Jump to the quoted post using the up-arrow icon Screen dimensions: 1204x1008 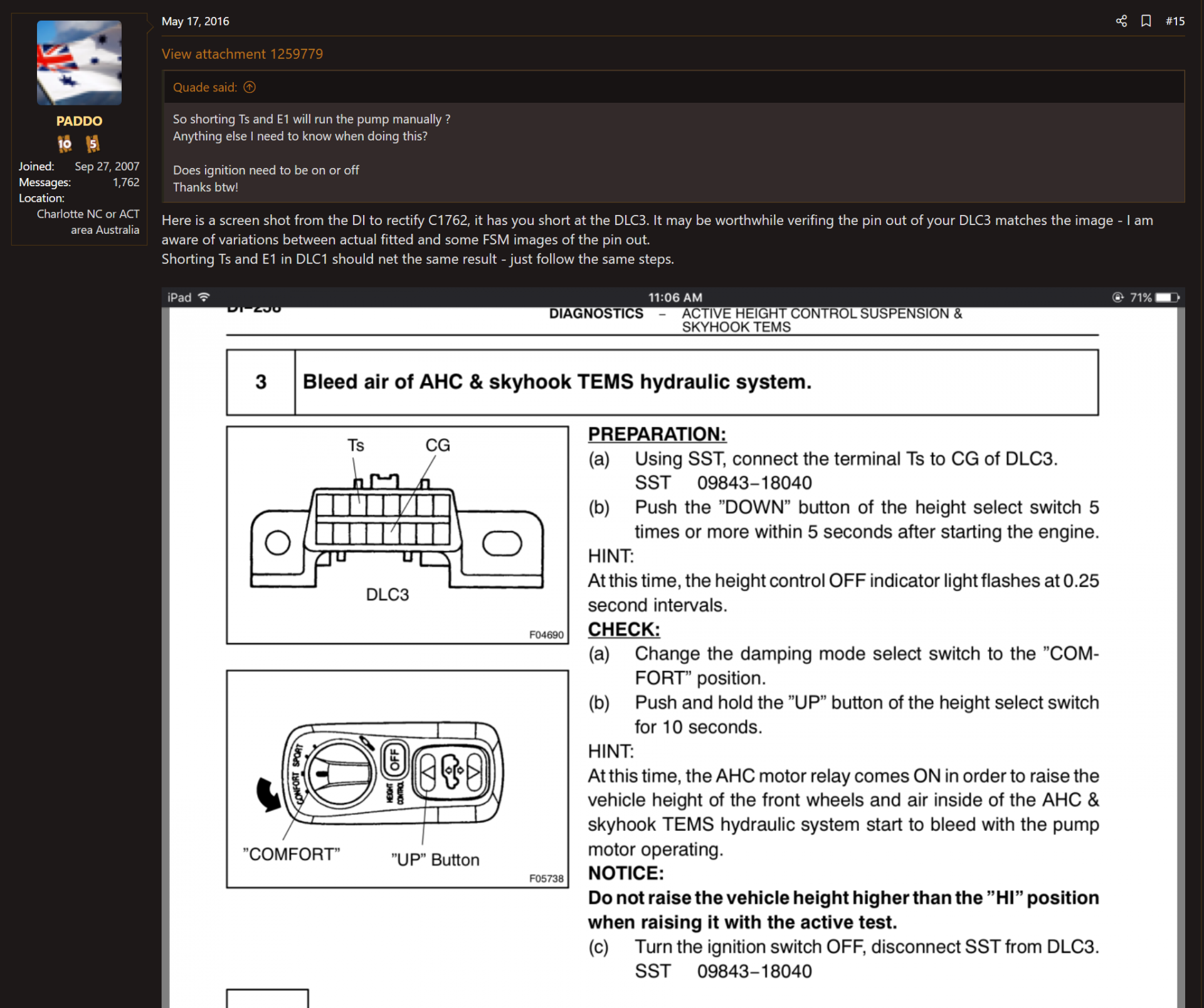tap(250, 87)
